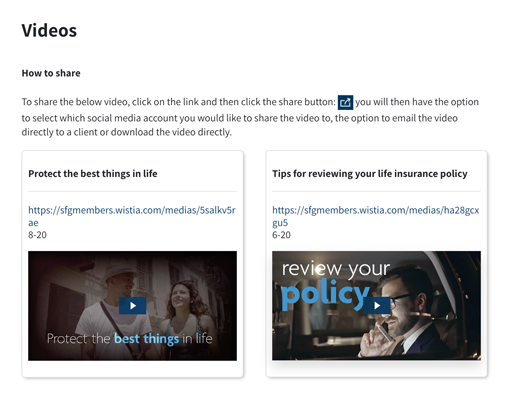
Task: Click the 6-20 label under second link
Action: coord(281,235)
